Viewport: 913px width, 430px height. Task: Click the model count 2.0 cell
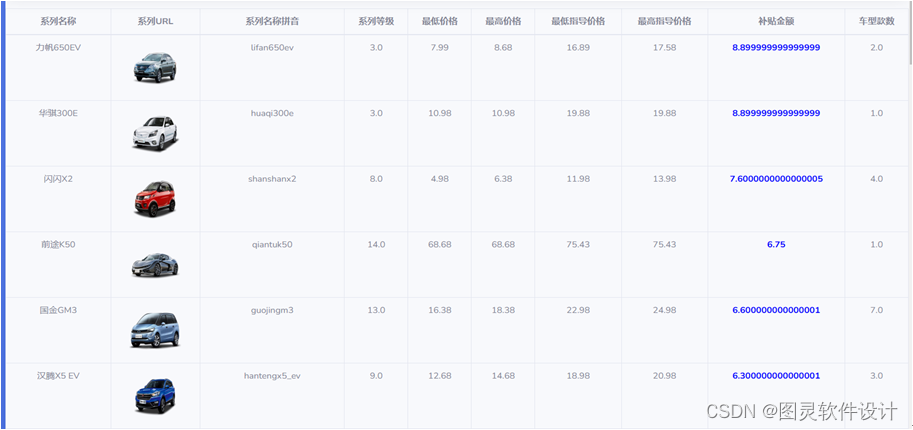876,48
